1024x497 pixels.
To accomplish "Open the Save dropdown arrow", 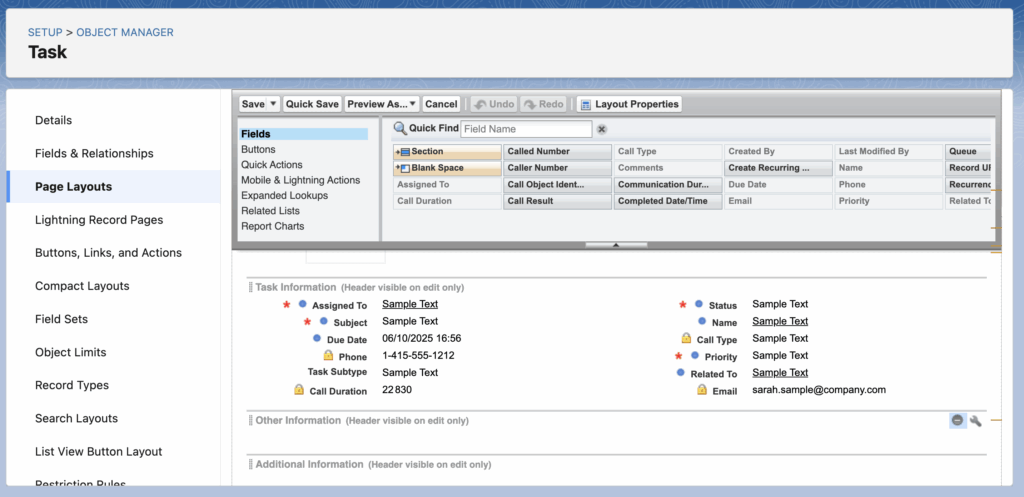I will tap(273, 104).
